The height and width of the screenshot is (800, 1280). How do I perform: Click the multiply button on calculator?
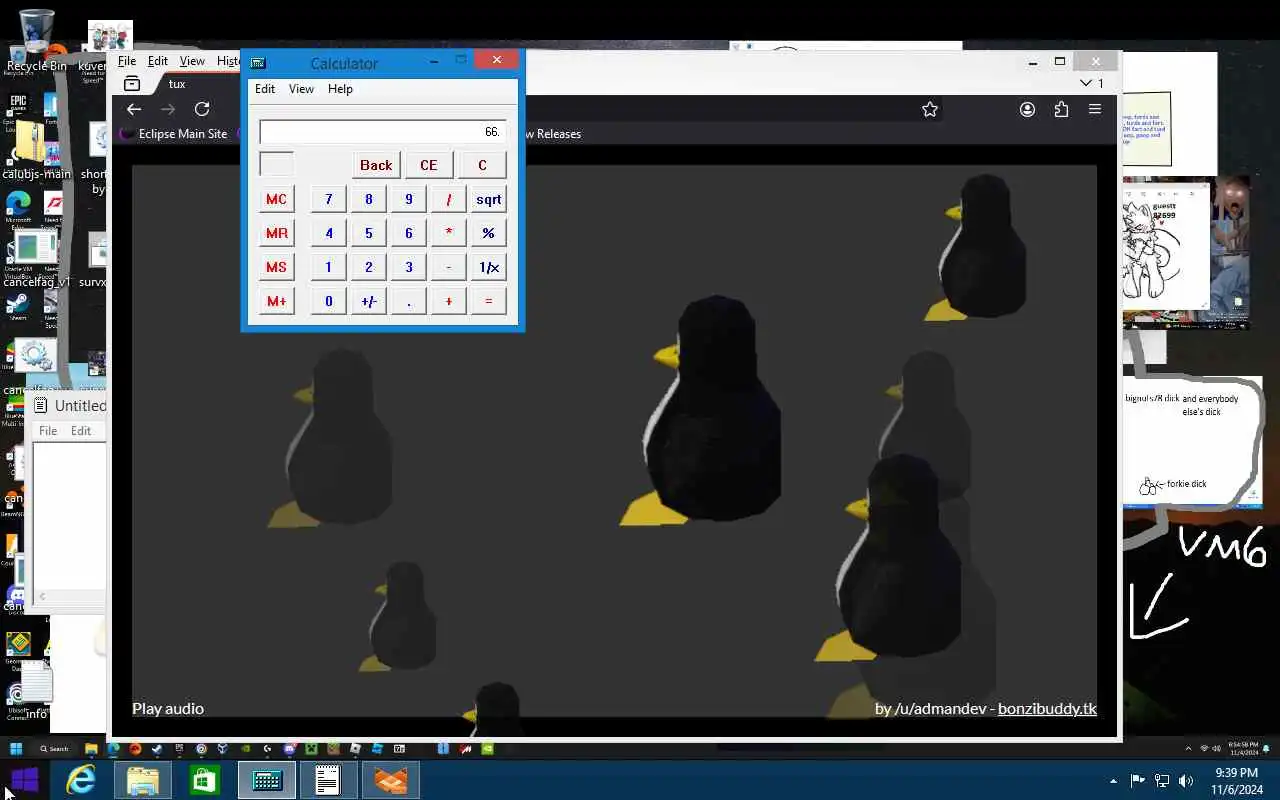pos(449,233)
